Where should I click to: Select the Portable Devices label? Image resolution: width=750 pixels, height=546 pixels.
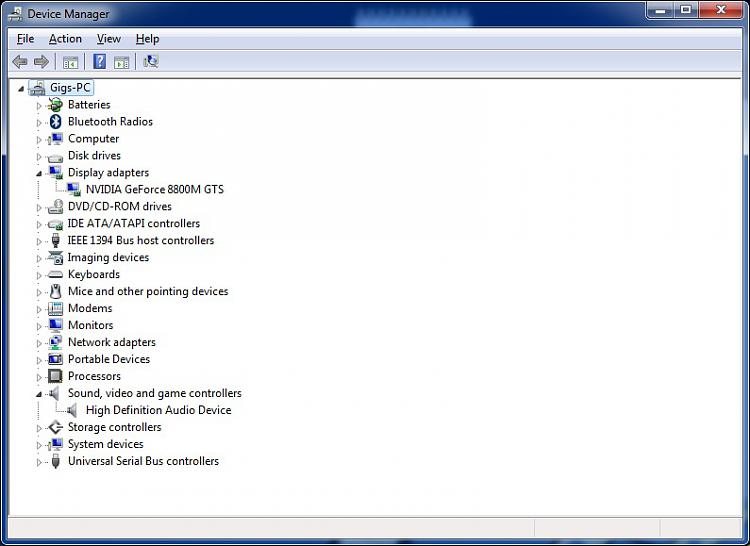[109, 359]
